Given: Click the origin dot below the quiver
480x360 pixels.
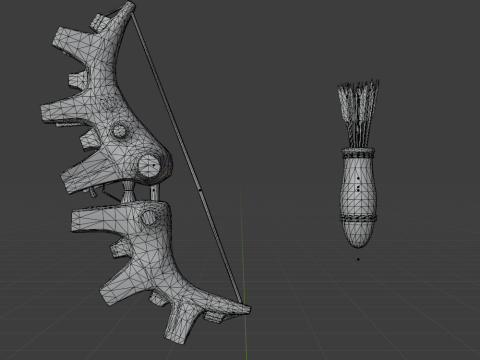Looking at the screenshot, I should point(358,259).
